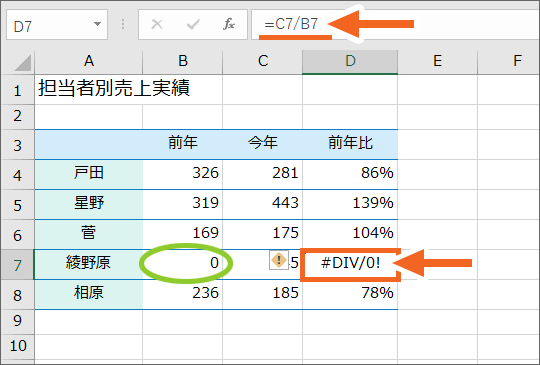Click the Select All corner triangle
Image resolution: width=540 pixels, height=365 pixels.
(23, 63)
